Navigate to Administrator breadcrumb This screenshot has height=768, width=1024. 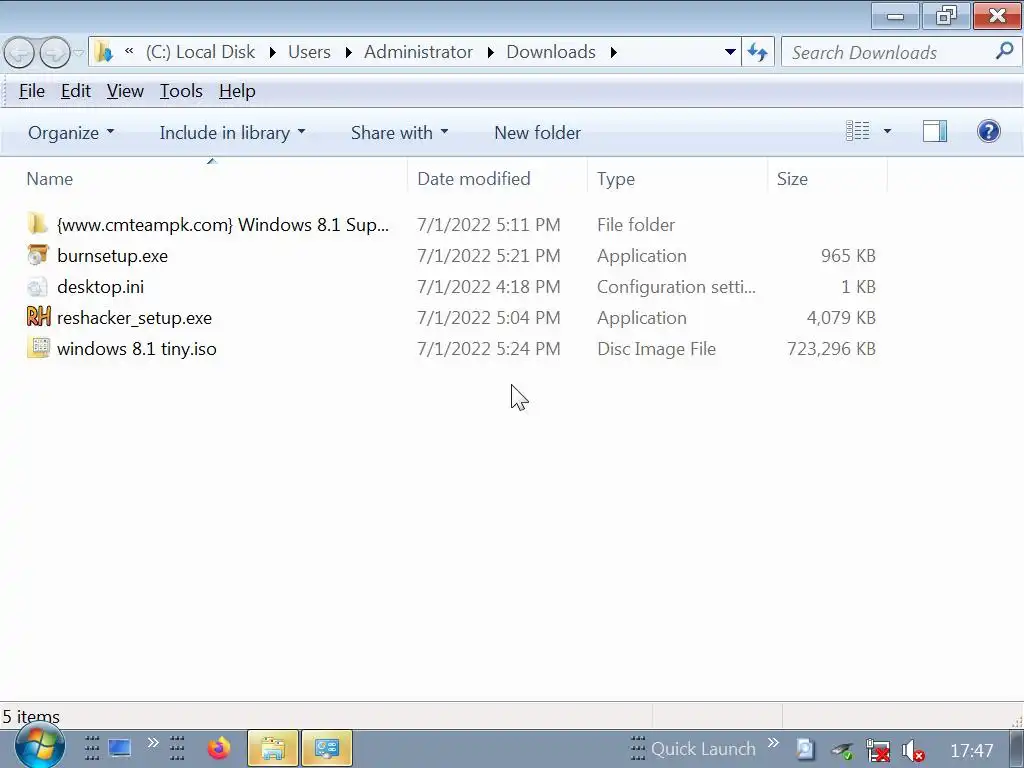click(x=418, y=52)
